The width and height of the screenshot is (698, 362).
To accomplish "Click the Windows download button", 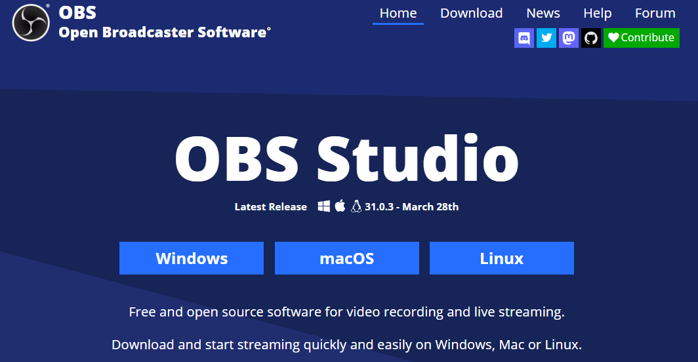I will pos(191,258).
